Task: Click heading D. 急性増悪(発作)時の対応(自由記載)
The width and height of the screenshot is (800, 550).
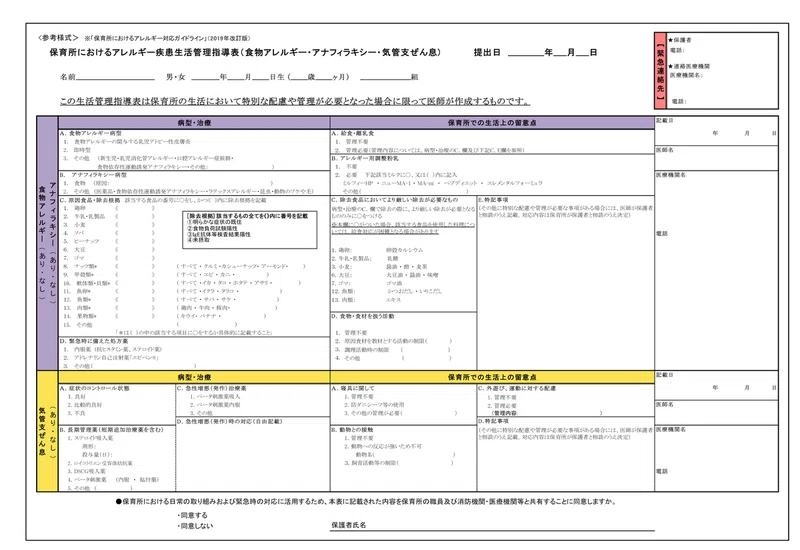Action: pos(229,421)
